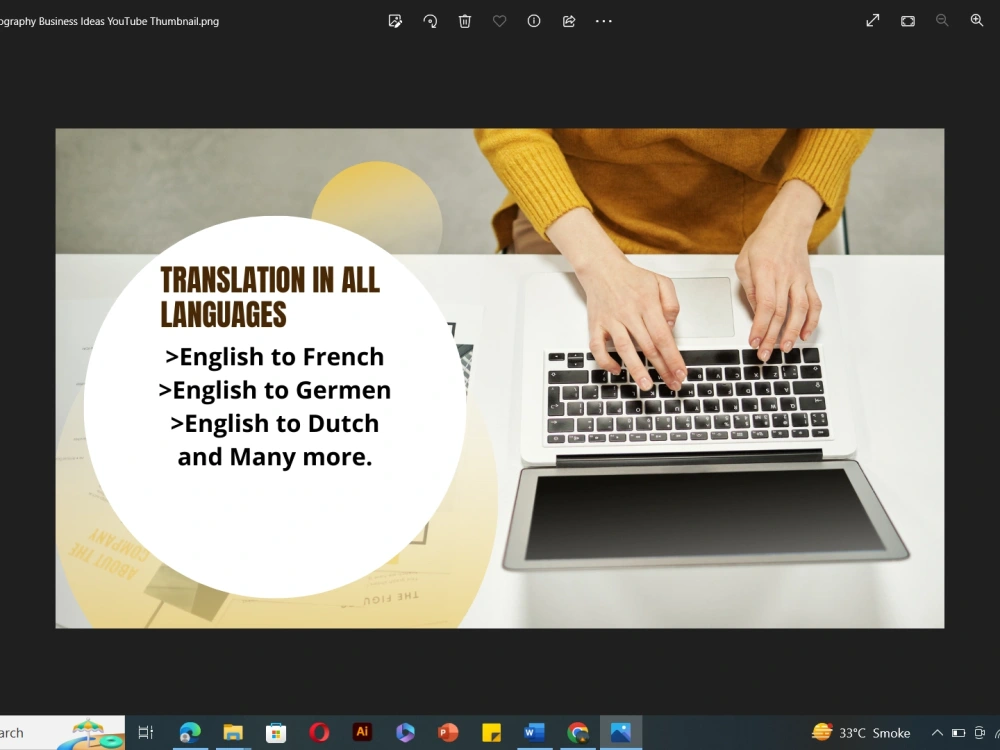Check battery status in system tray

pos(958,733)
